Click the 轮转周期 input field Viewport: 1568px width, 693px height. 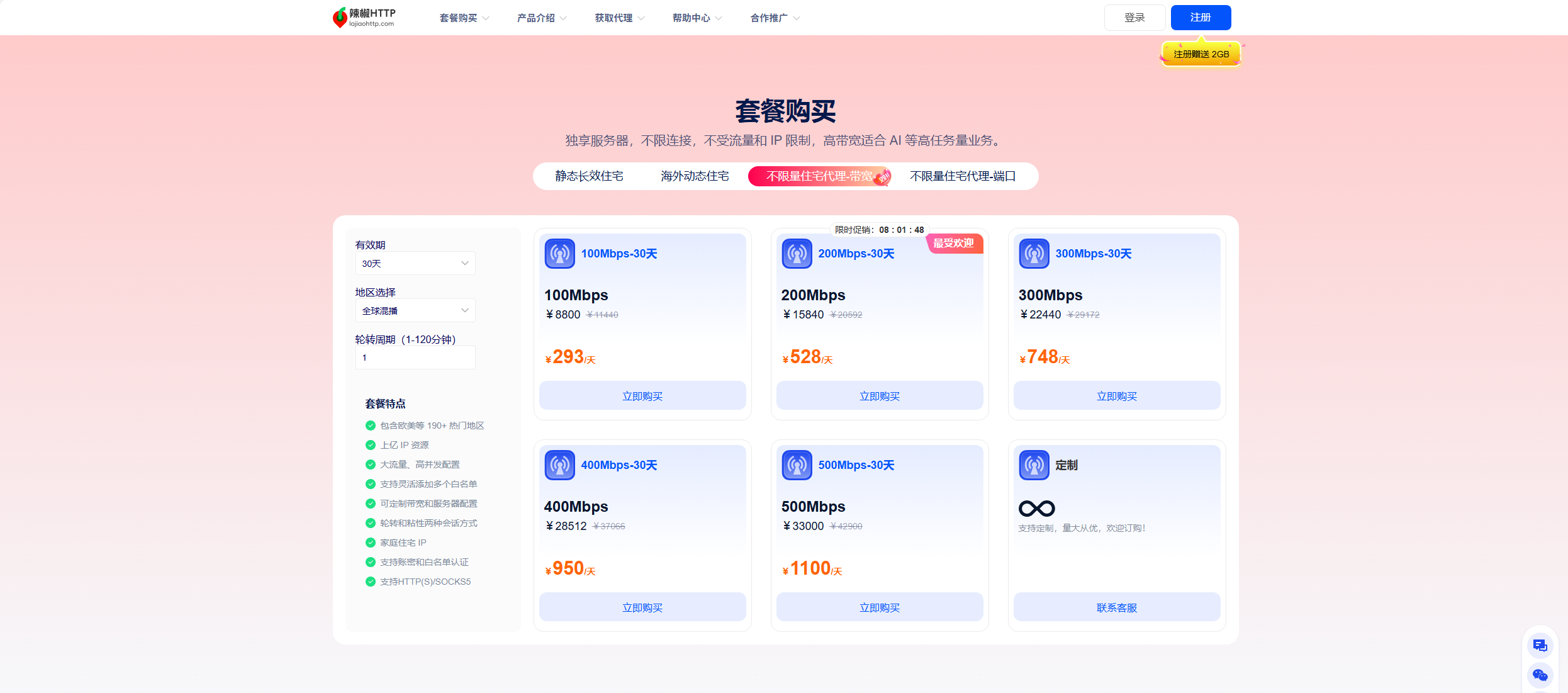pyautogui.click(x=415, y=357)
